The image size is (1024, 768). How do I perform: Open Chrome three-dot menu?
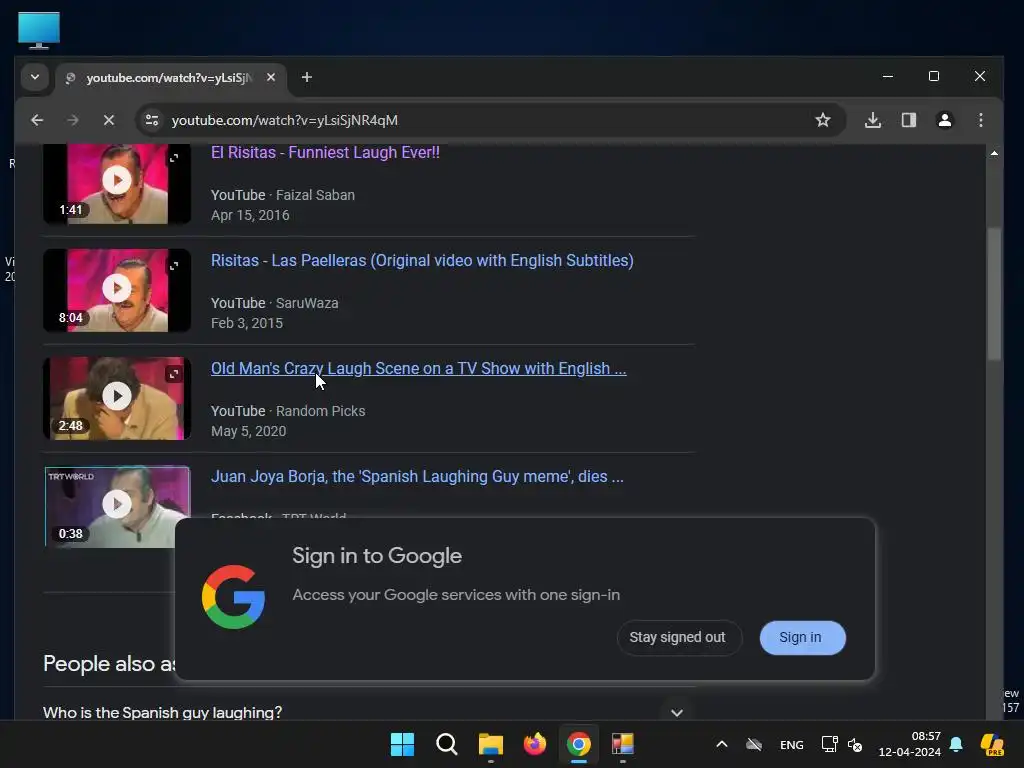[x=981, y=120]
